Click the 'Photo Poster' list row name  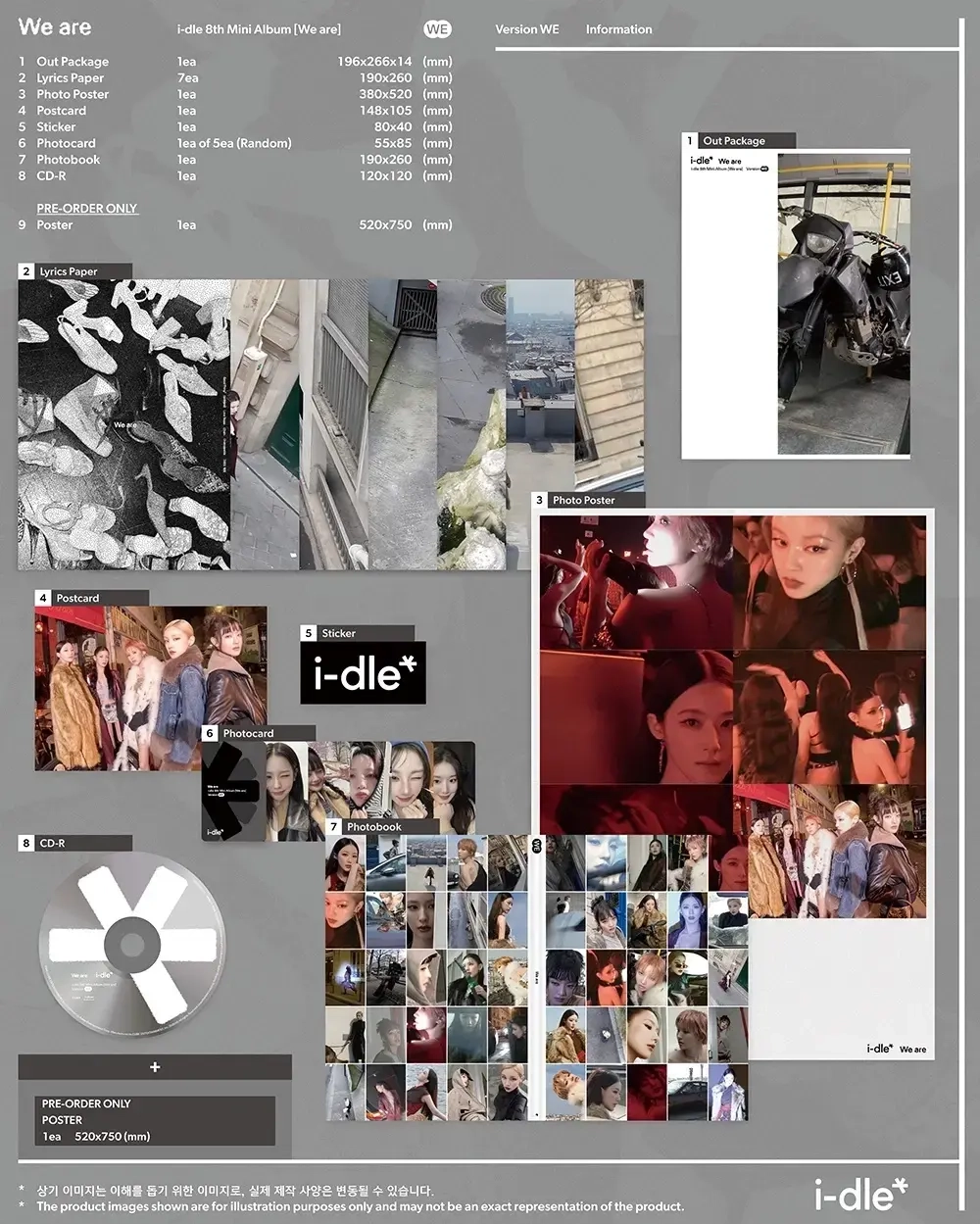point(73,94)
